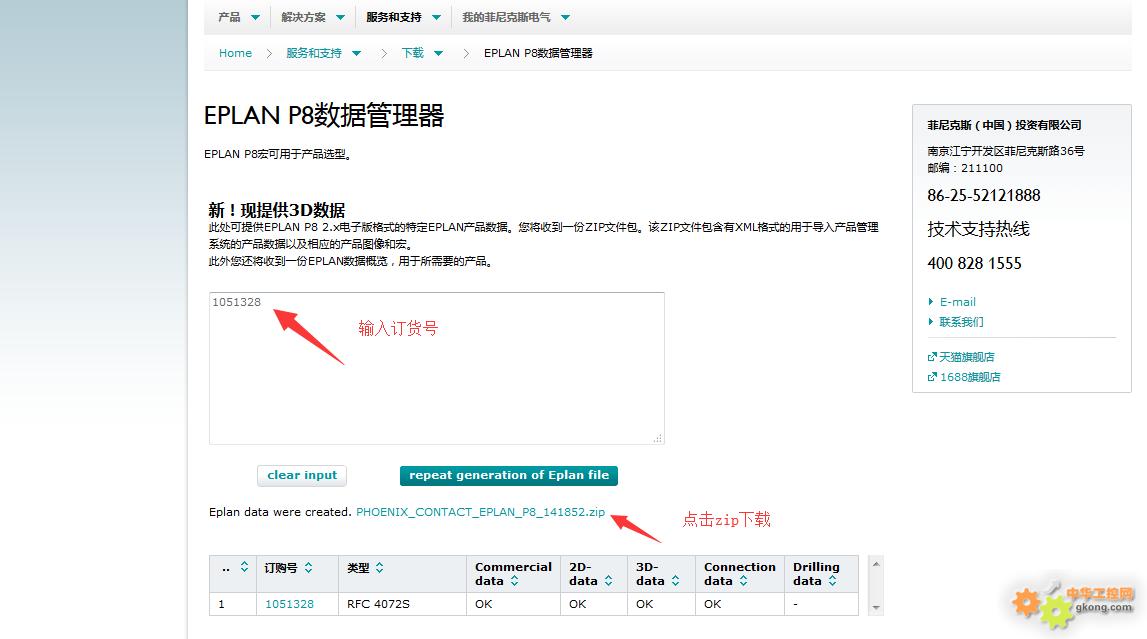
Task: Focus the order number text area
Action: (x=437, y=368)
